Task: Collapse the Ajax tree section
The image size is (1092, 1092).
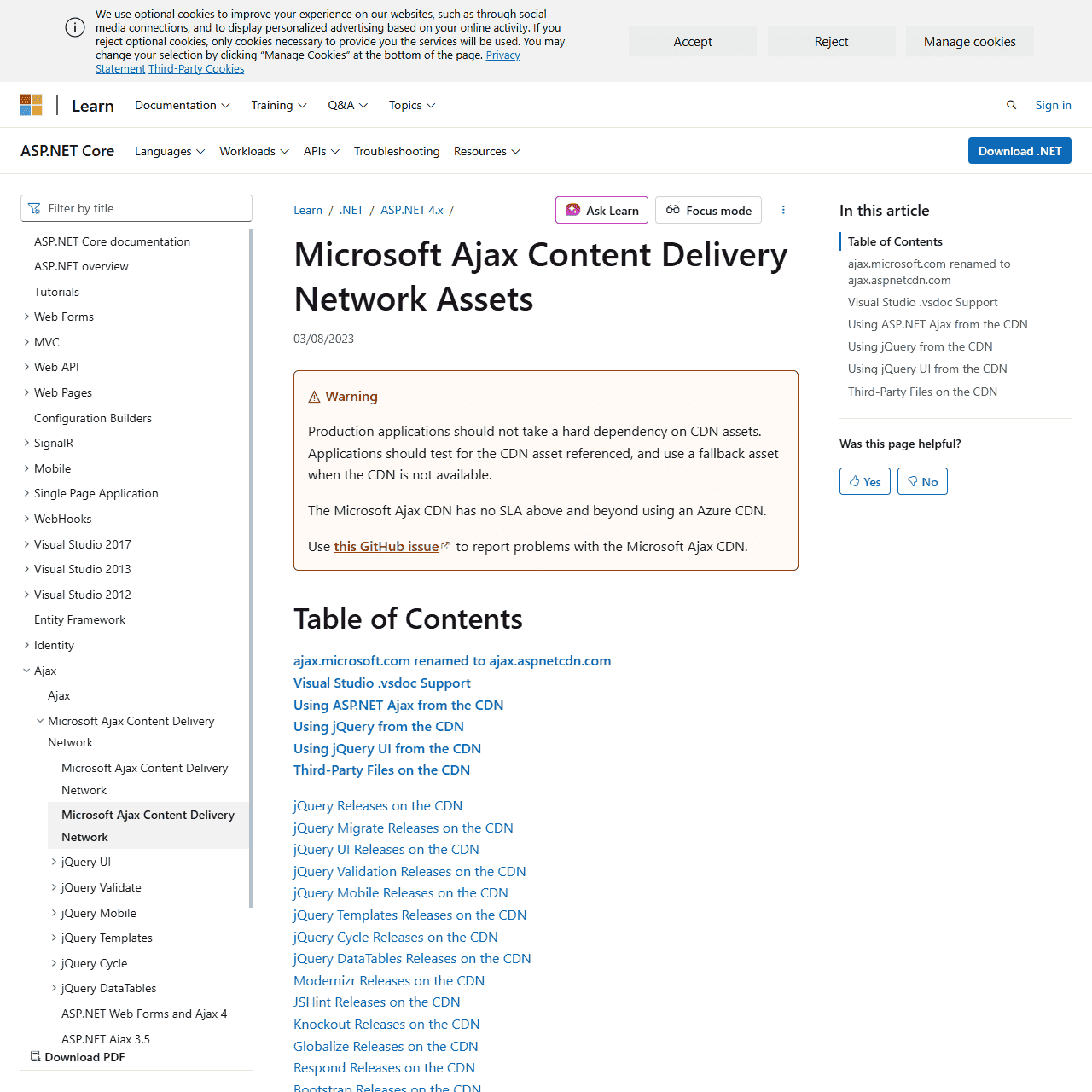Action: pyautogui.click(x=26, y=671)
